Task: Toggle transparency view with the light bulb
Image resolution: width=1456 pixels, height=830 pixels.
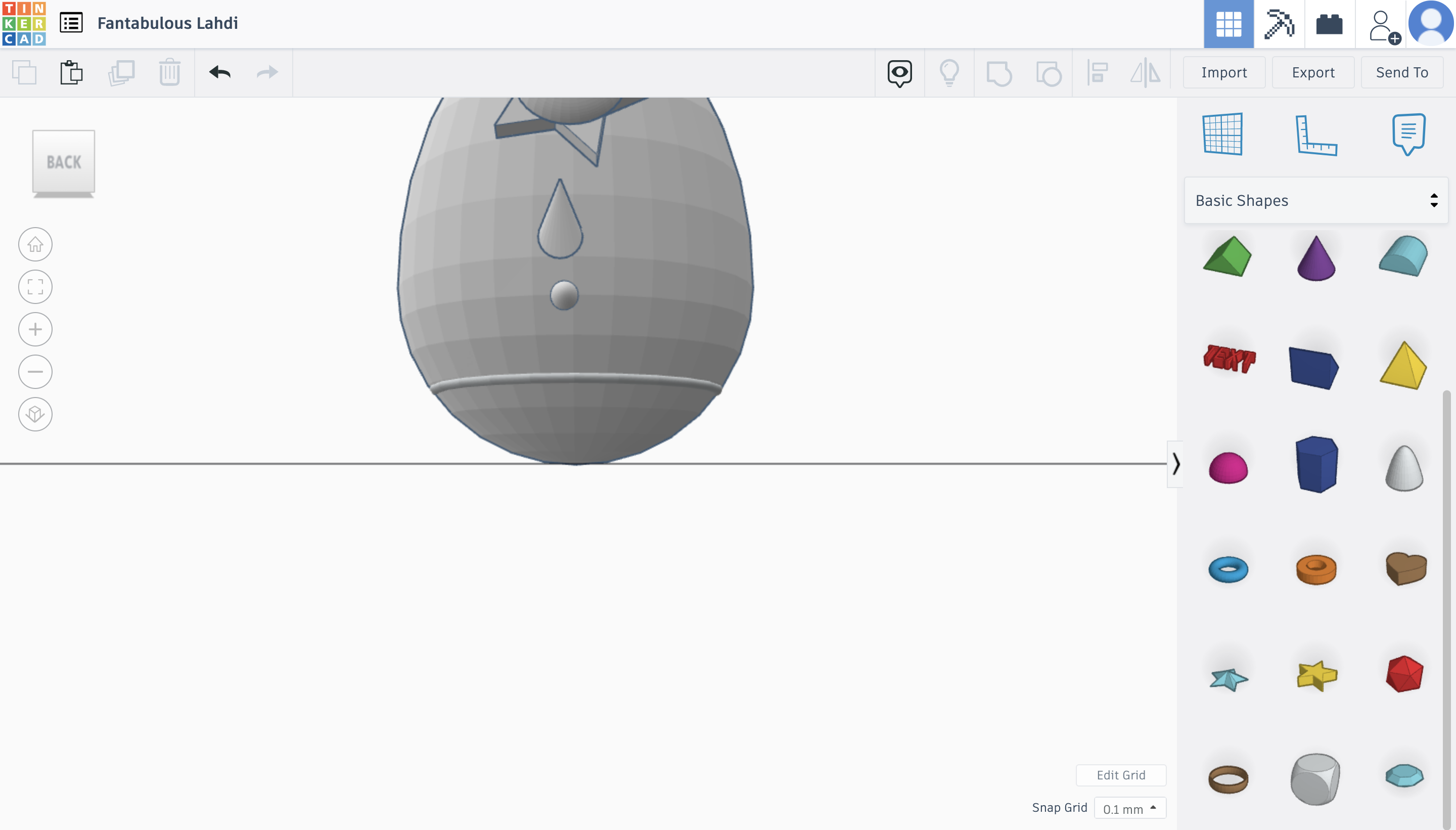Action: [x=948, y=72]
